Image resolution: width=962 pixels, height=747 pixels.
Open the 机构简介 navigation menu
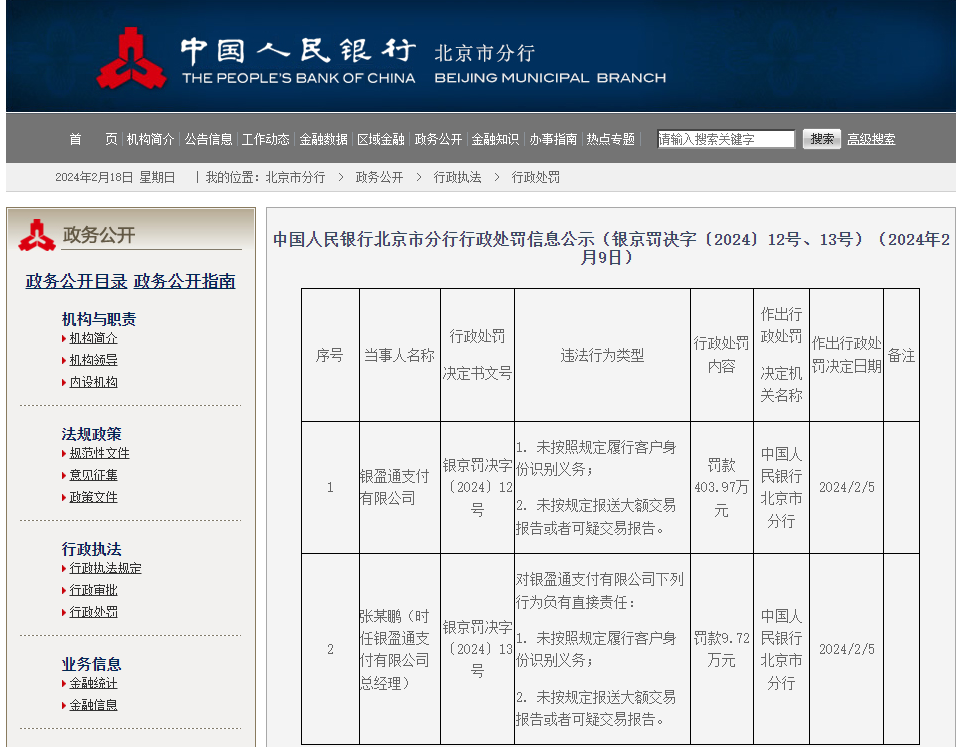(150, 139)
